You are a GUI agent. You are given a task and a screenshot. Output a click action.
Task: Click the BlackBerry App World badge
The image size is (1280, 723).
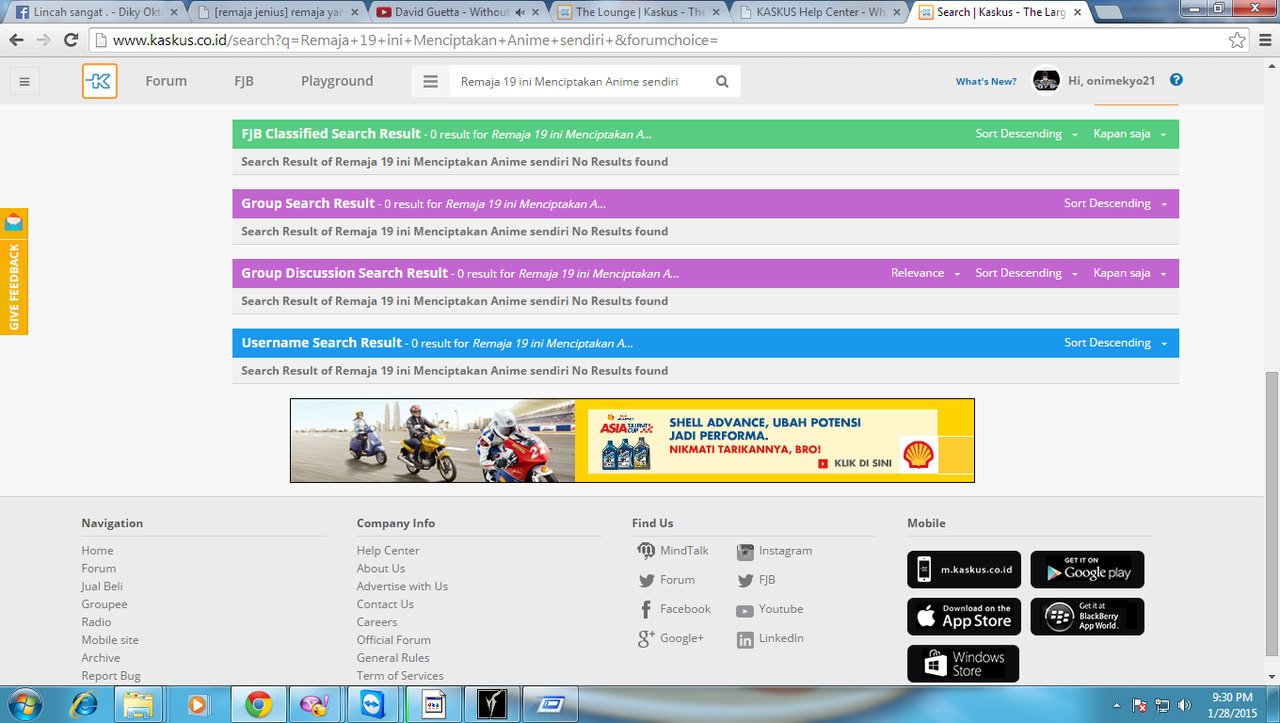click(x=1087, y=616)
